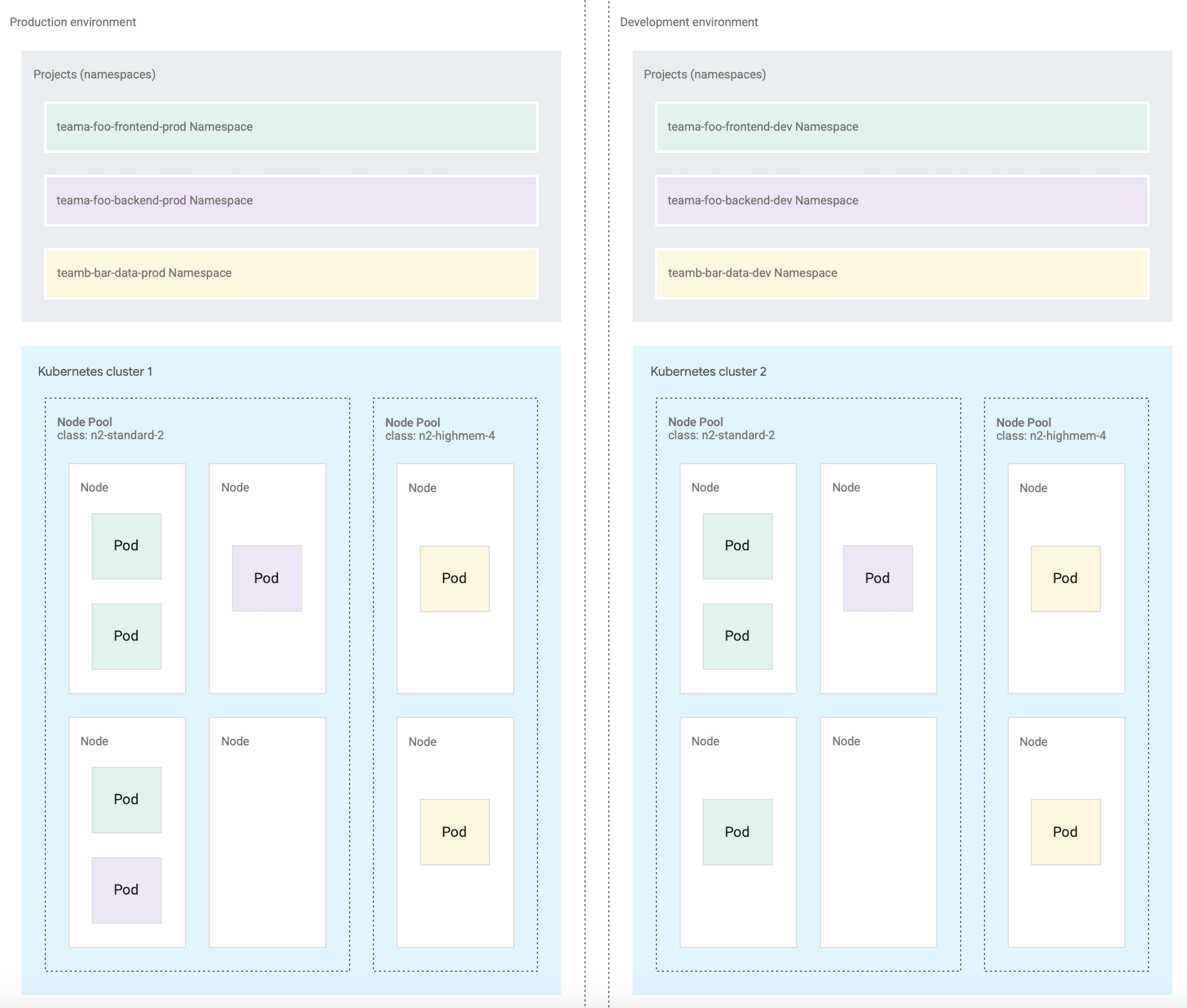The height and width of the screenshot is (1008, 1187).
Task: Select the Kubernetes cluster 1 label
Action: click(x=95, y=371)
